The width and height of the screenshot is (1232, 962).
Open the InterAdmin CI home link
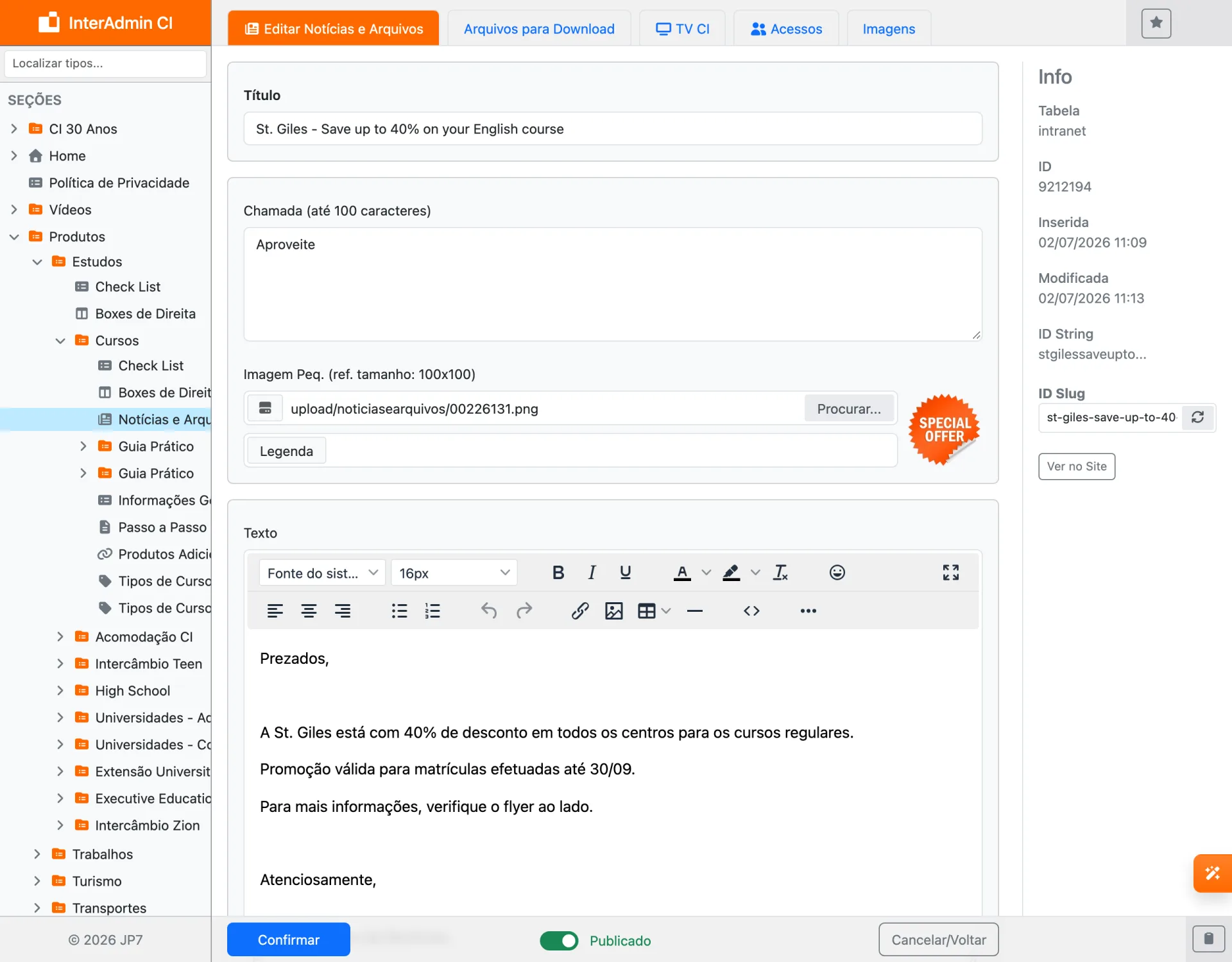pos(106,23)
